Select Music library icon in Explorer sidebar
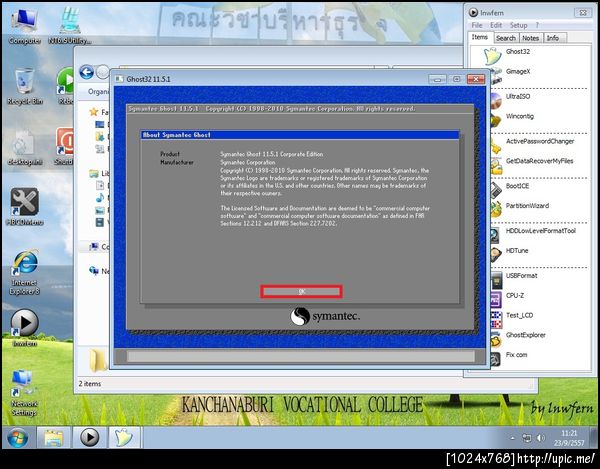Screen dimensions: 600x469 pyautogui.click(x=100, y=198)
